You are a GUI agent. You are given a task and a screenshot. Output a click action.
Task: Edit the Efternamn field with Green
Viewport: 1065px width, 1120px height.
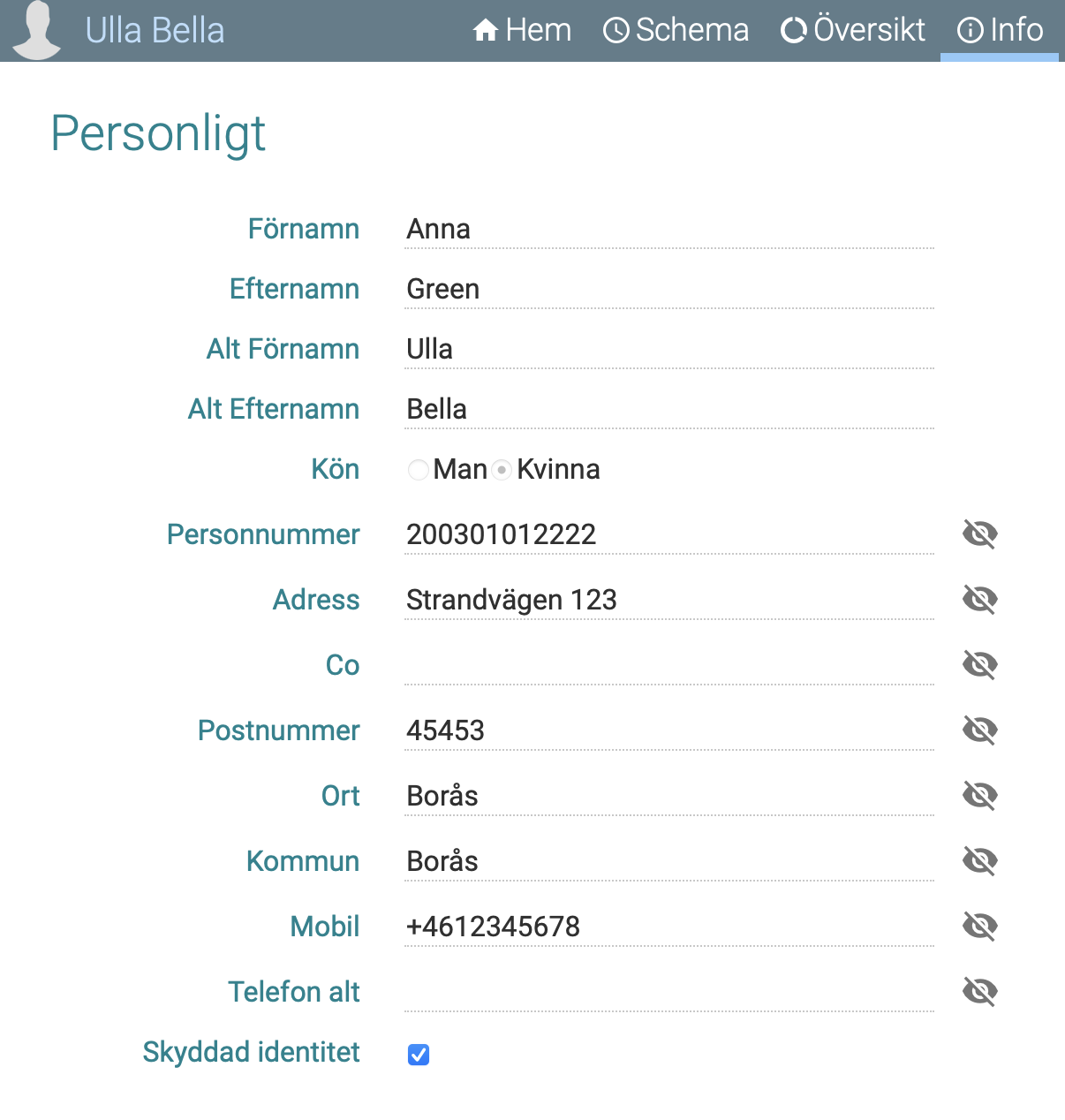click(668, 290)
